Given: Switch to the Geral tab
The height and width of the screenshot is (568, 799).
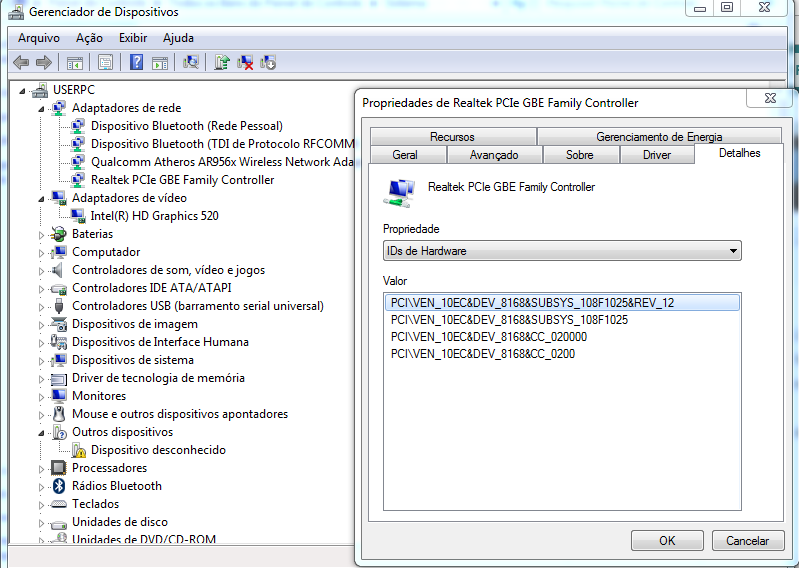Looking at the screenshot, I should (x=405, y=155).
